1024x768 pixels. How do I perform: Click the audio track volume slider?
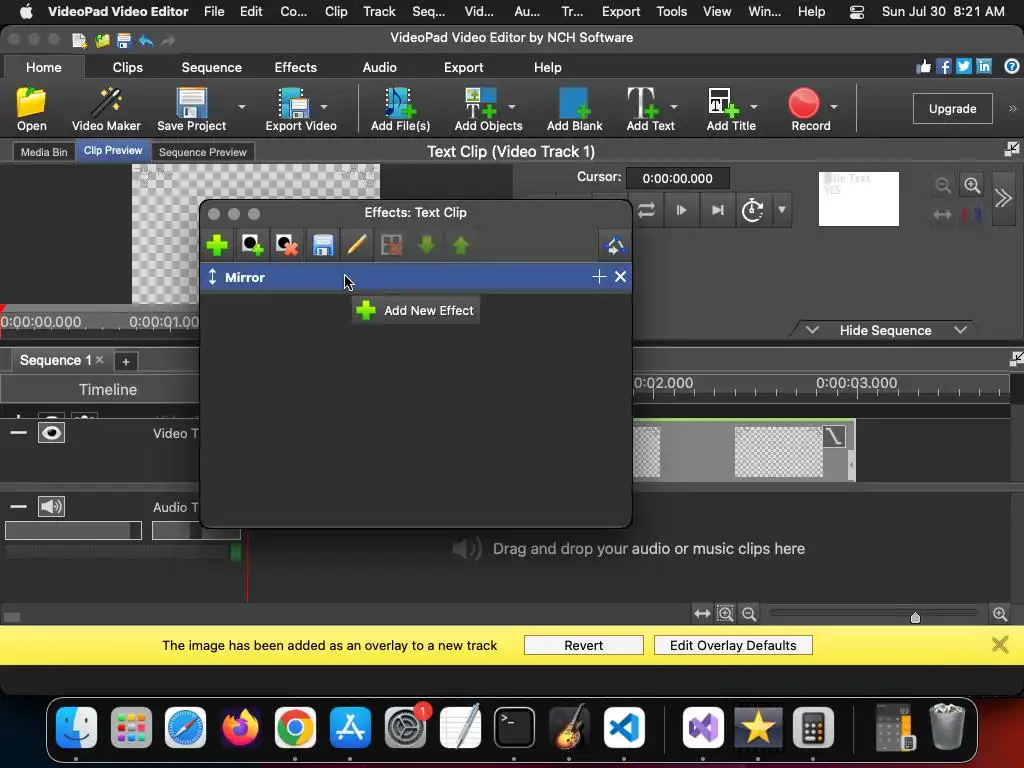[x=73, y=530]
